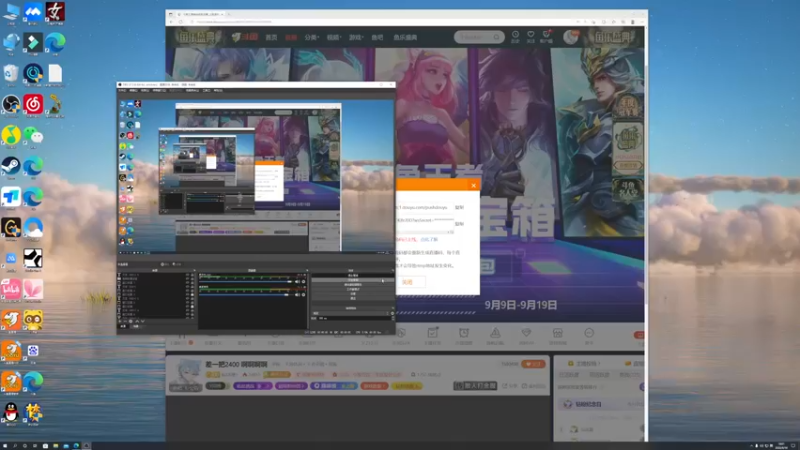Expand the 视频 dropdown in the Douyu navigation
Image resolution: width=800 pixels, height=450 pixels.
coord(334,37)
